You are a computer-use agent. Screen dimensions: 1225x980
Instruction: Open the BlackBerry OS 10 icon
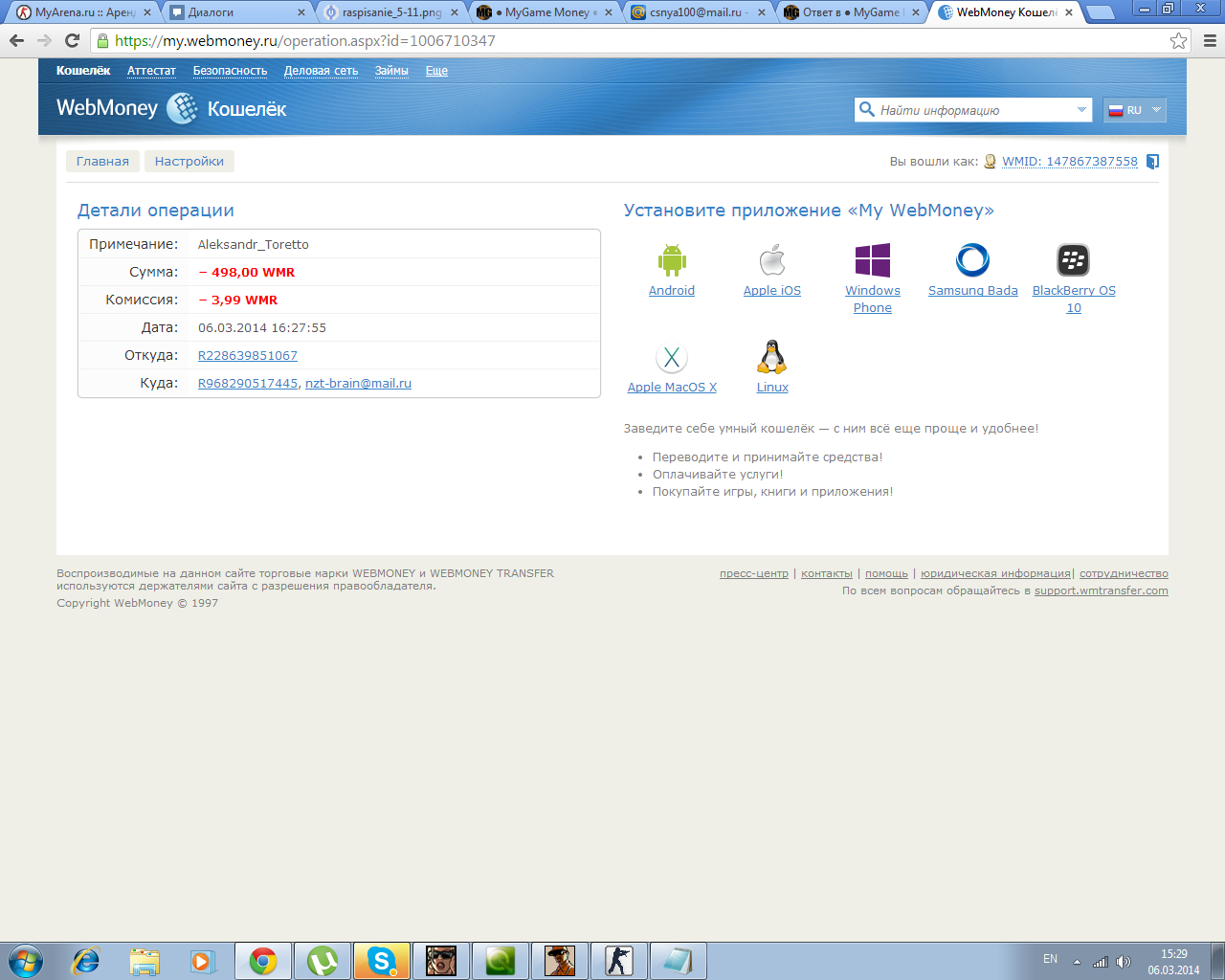click(1074, 260)
